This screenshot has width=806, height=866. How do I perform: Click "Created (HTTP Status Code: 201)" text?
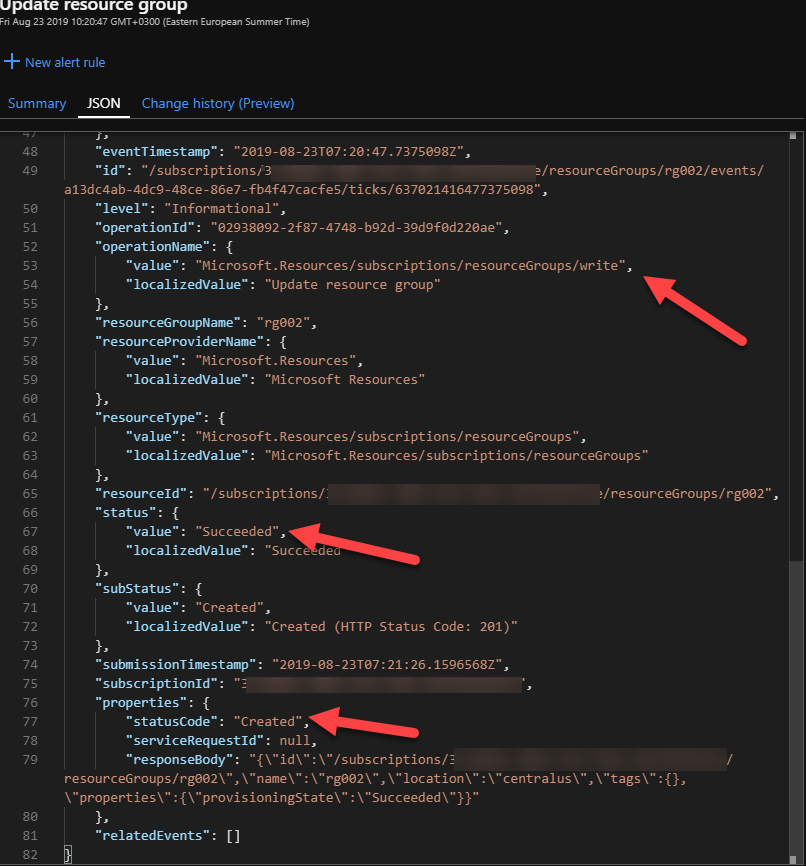394,627
